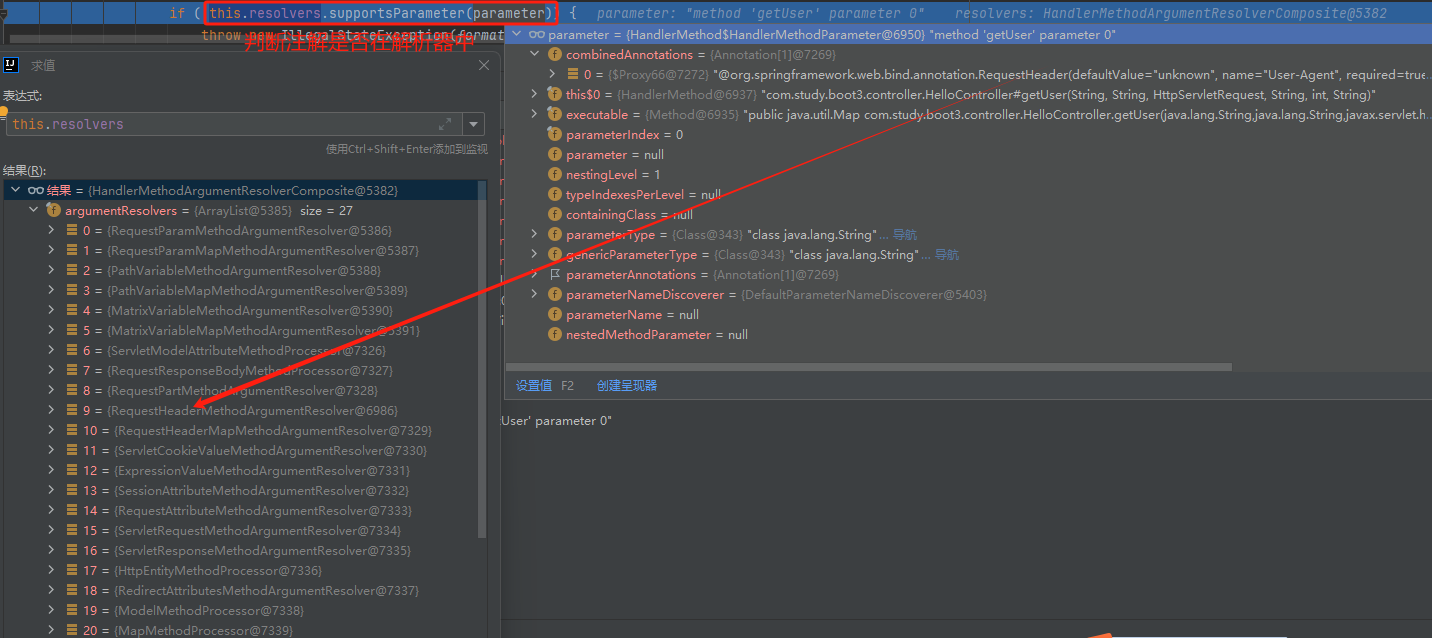Click the field icon beside argumentResolvers
Screen dimensions: 1432x638
[54, 210]
